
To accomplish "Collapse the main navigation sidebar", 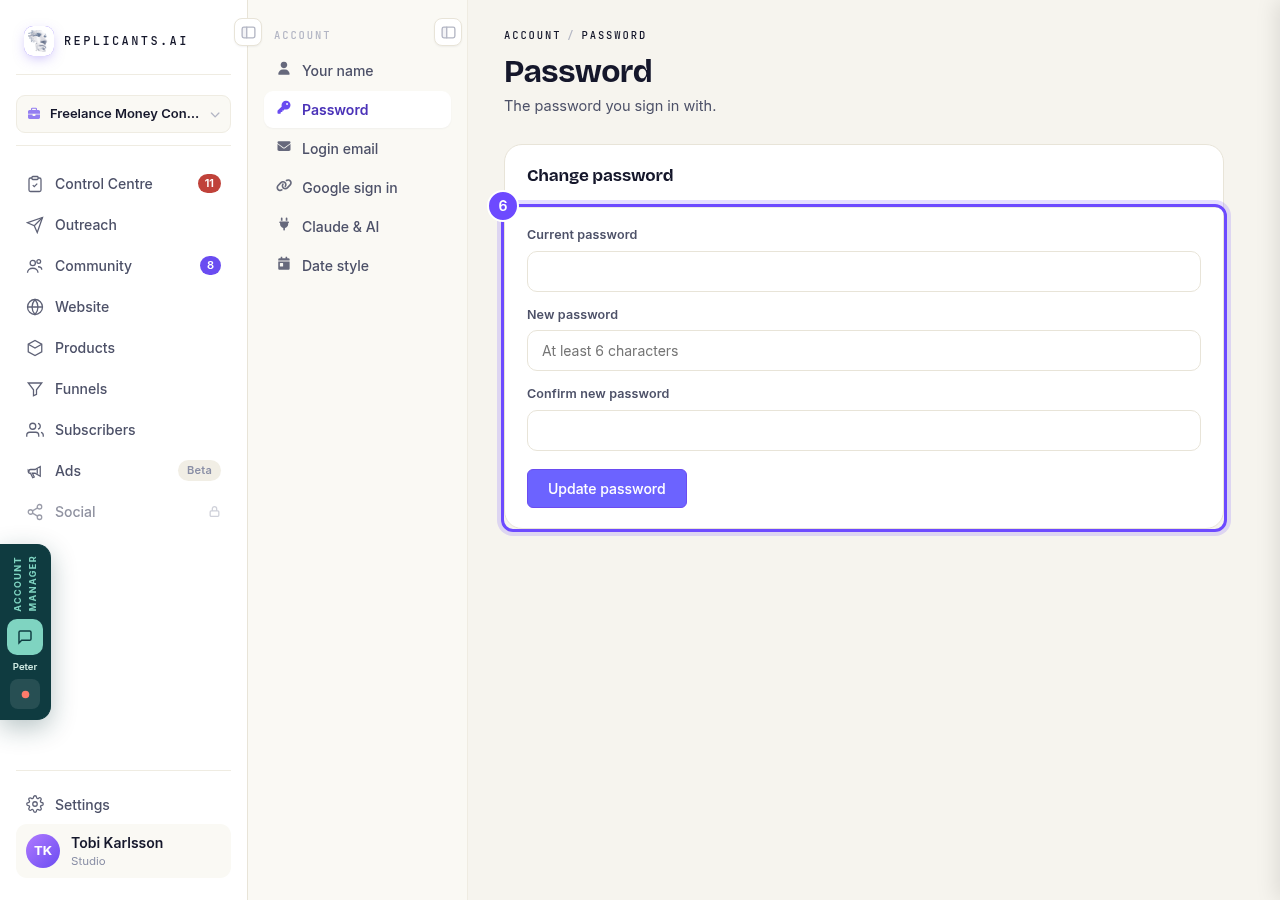I will pyautogui.click(x=248, y=33).
